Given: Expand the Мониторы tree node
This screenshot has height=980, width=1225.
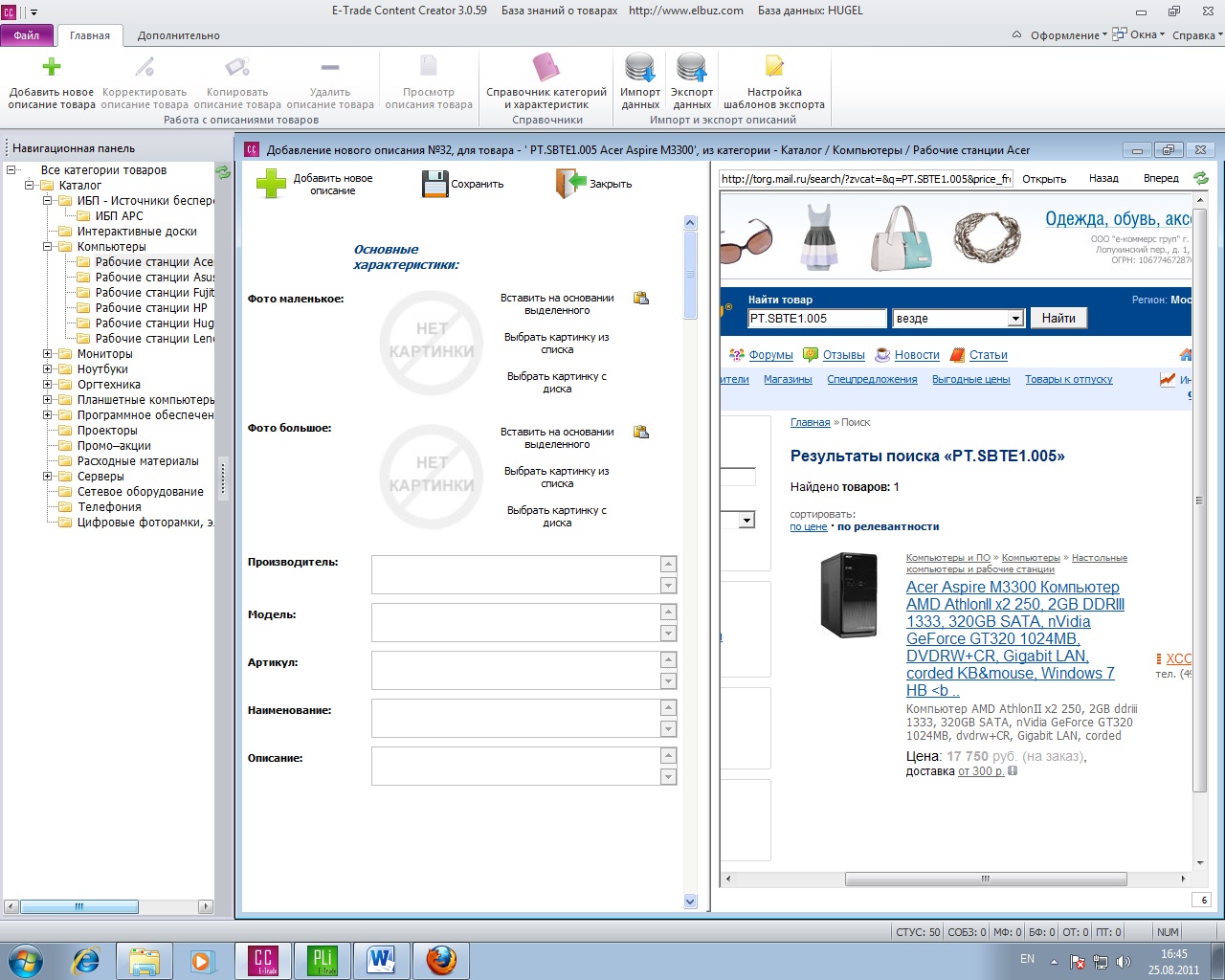Looking at the screenshot, I should point(47,354).
